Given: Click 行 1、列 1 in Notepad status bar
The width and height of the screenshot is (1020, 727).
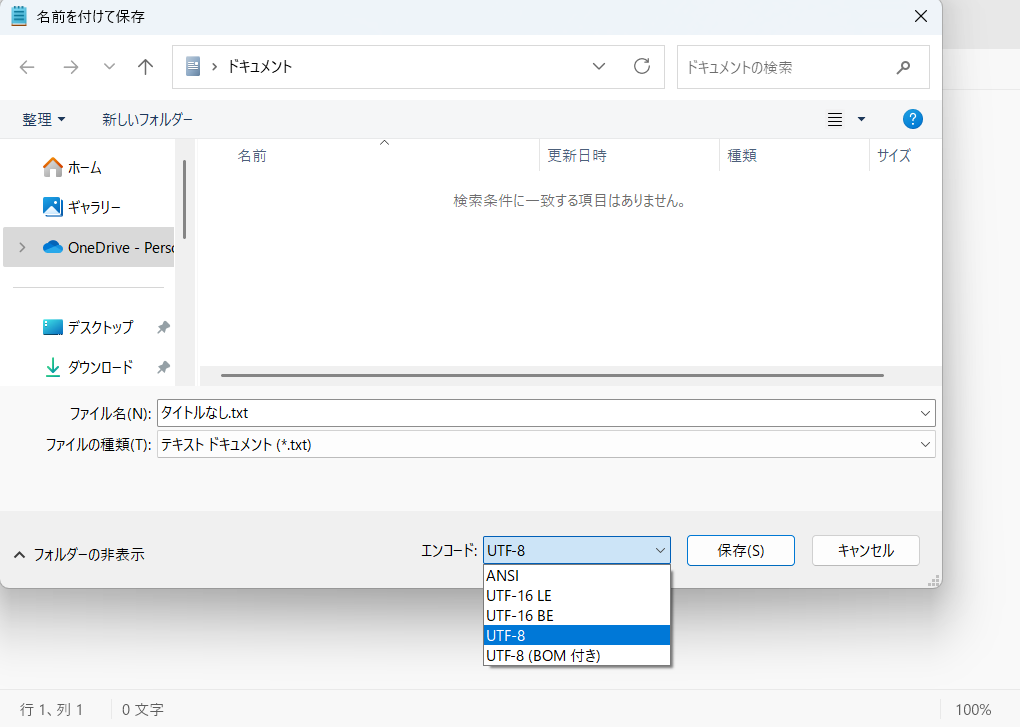Looking at the screenshot, I should click(51, 709).
